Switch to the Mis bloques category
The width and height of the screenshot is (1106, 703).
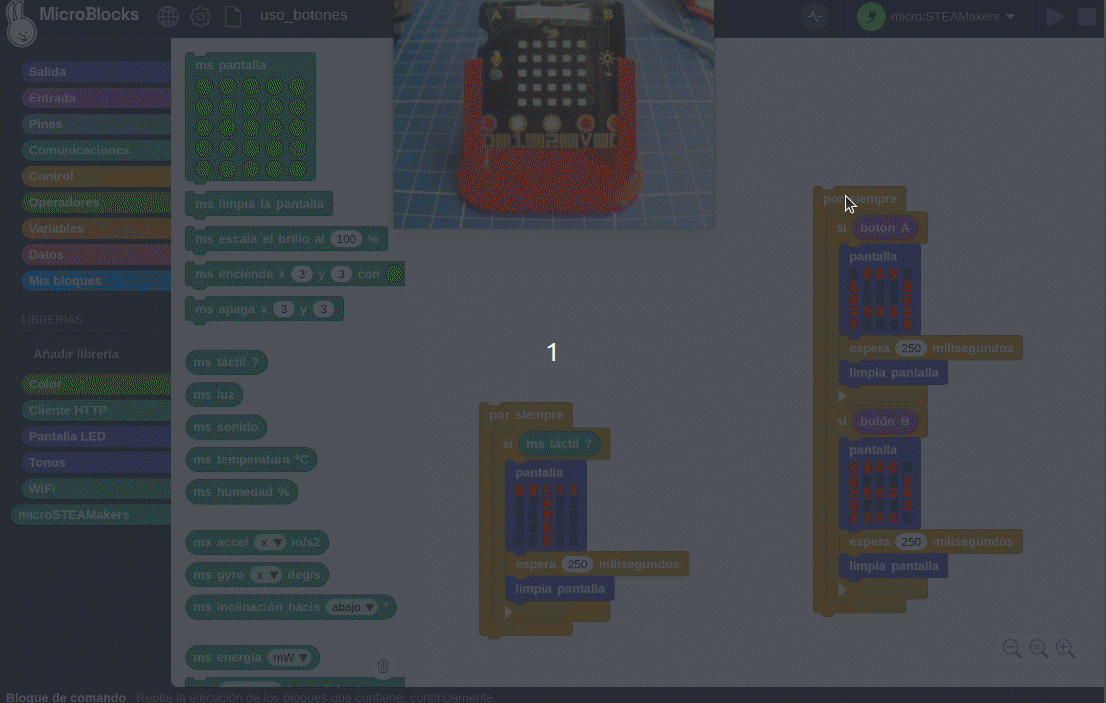96,281
